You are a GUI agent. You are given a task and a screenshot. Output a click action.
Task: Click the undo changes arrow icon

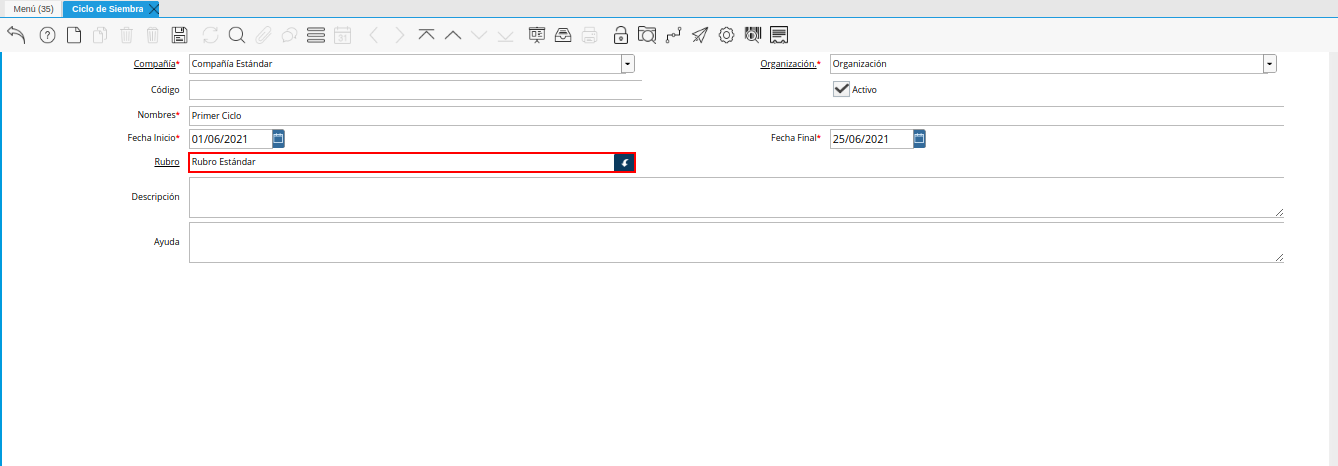click(16, 35)
